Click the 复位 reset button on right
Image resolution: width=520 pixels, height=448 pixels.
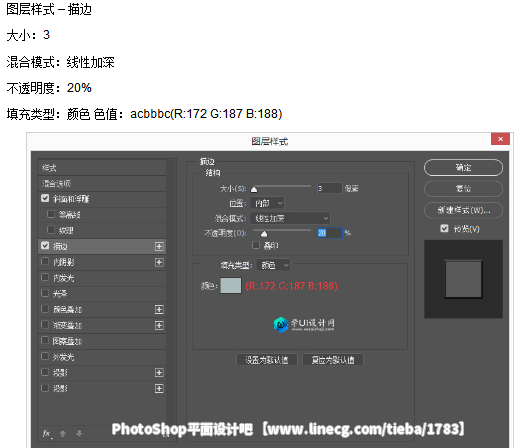[463, 189]
